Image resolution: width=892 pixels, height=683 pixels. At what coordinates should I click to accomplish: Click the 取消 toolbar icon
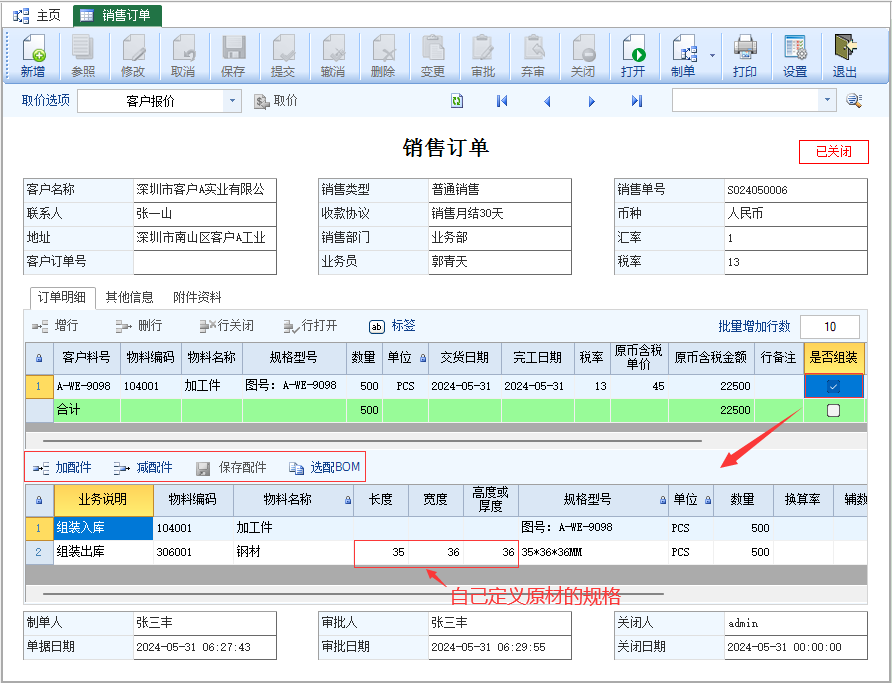coord(183,56)
